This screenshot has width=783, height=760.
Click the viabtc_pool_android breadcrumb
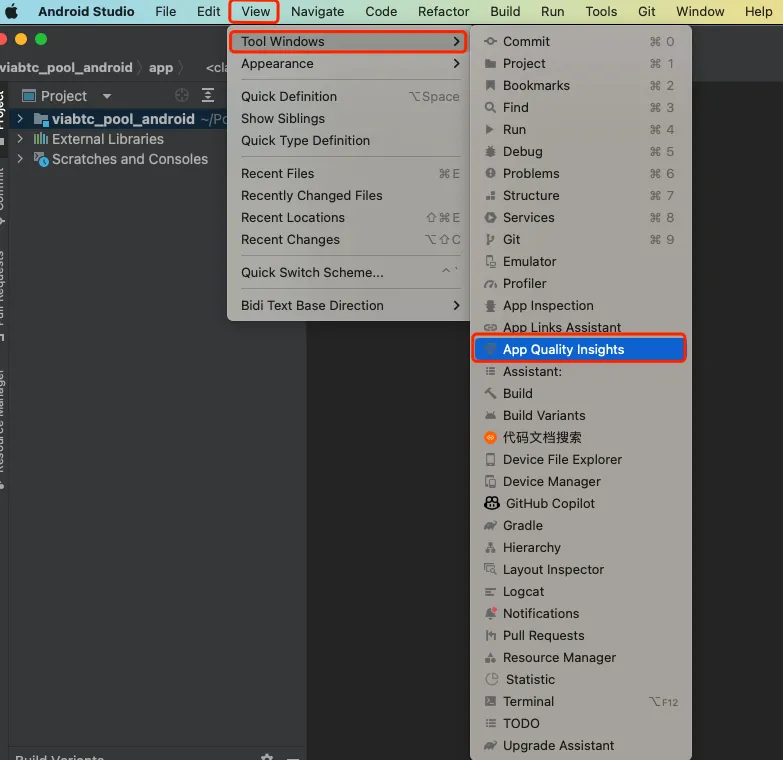click(x=66, y=67)
